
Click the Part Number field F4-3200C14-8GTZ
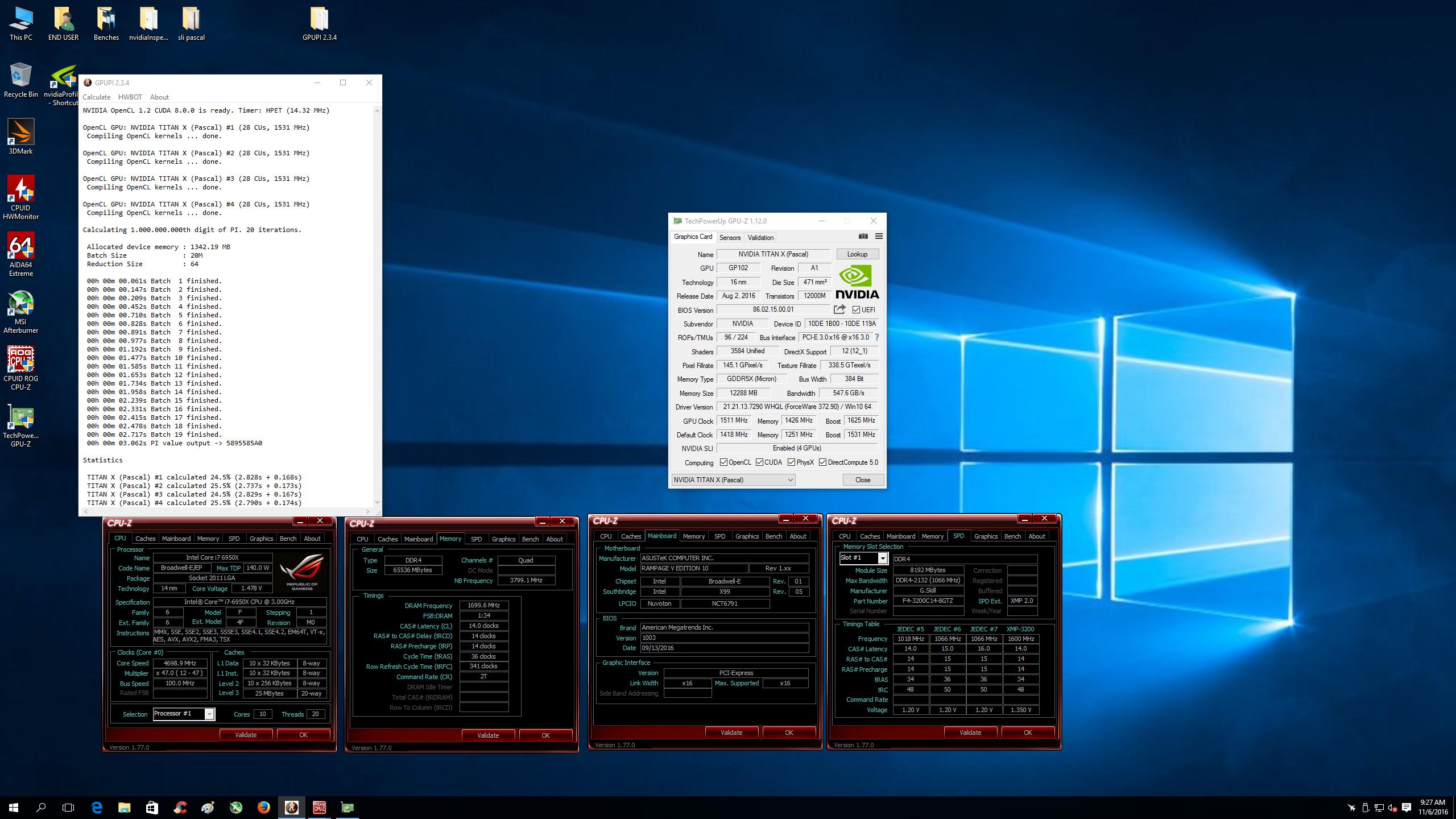(928, 601)
